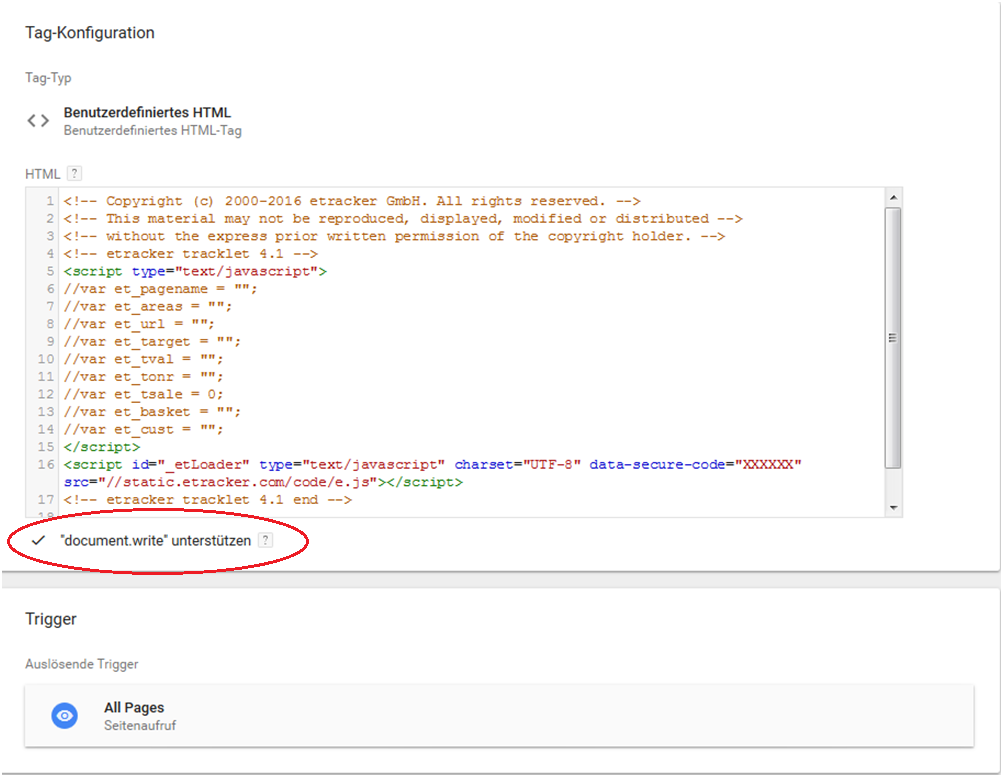The width and height of the screenshot is (1003, 777).
Task: Place cursor in the //var et_areas line
Action: coord(148,306)
